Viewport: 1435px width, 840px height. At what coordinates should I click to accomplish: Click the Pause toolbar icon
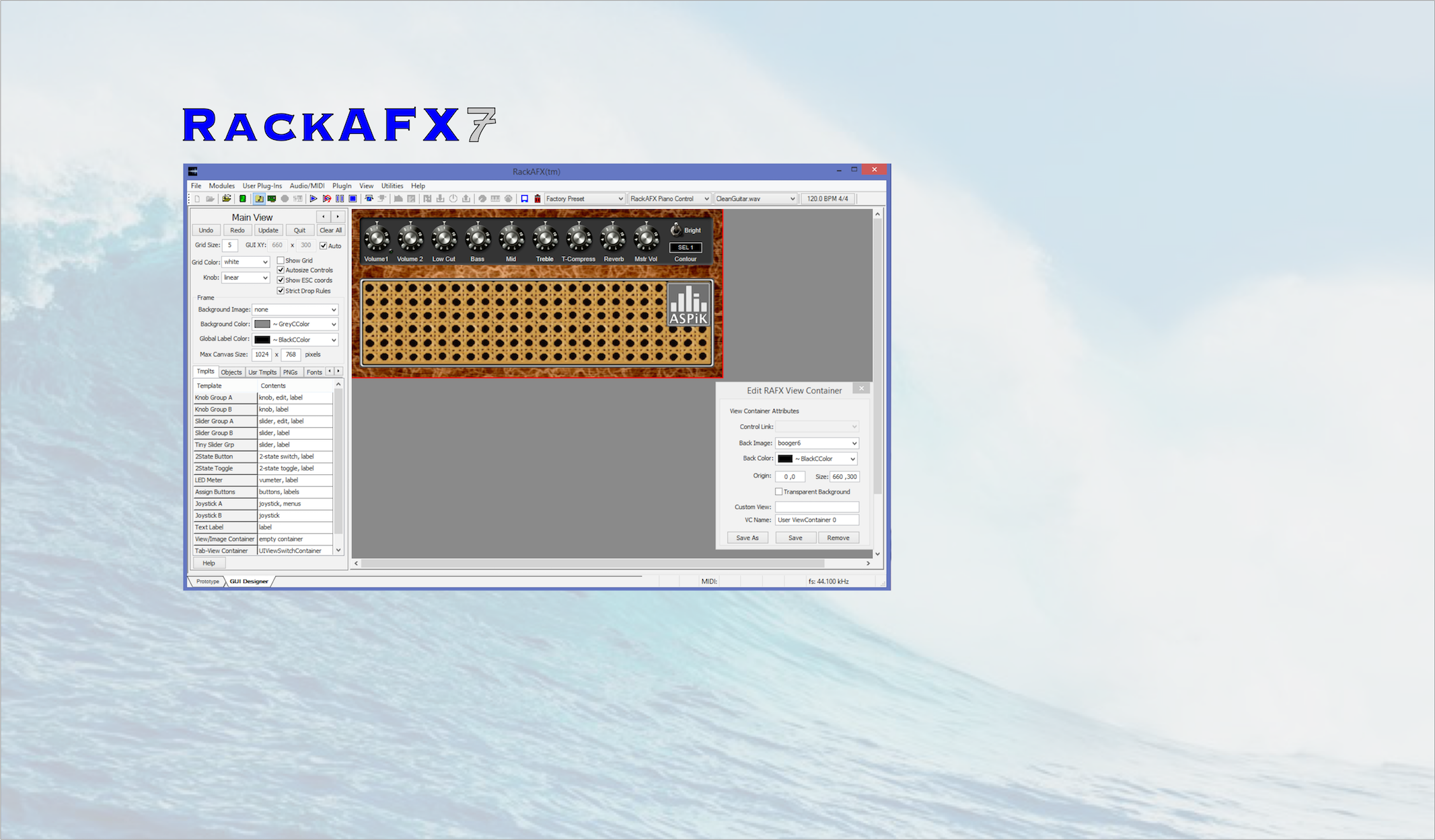pyautogui.click(x=340, y=199)
